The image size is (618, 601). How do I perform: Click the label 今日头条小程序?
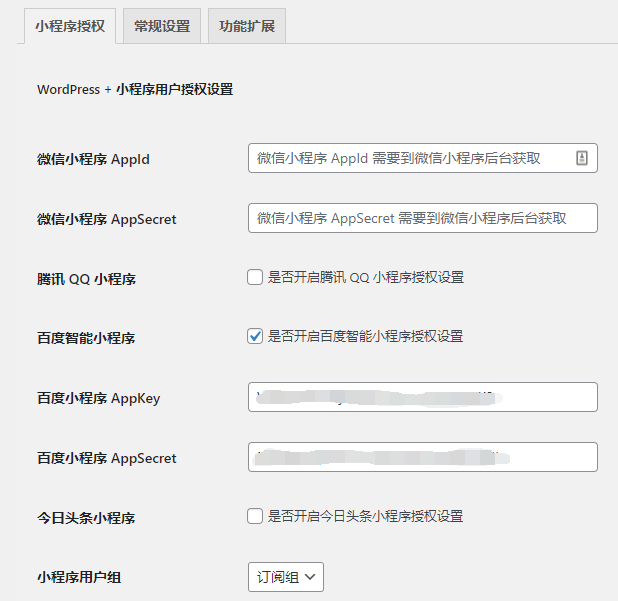(86, 518)
